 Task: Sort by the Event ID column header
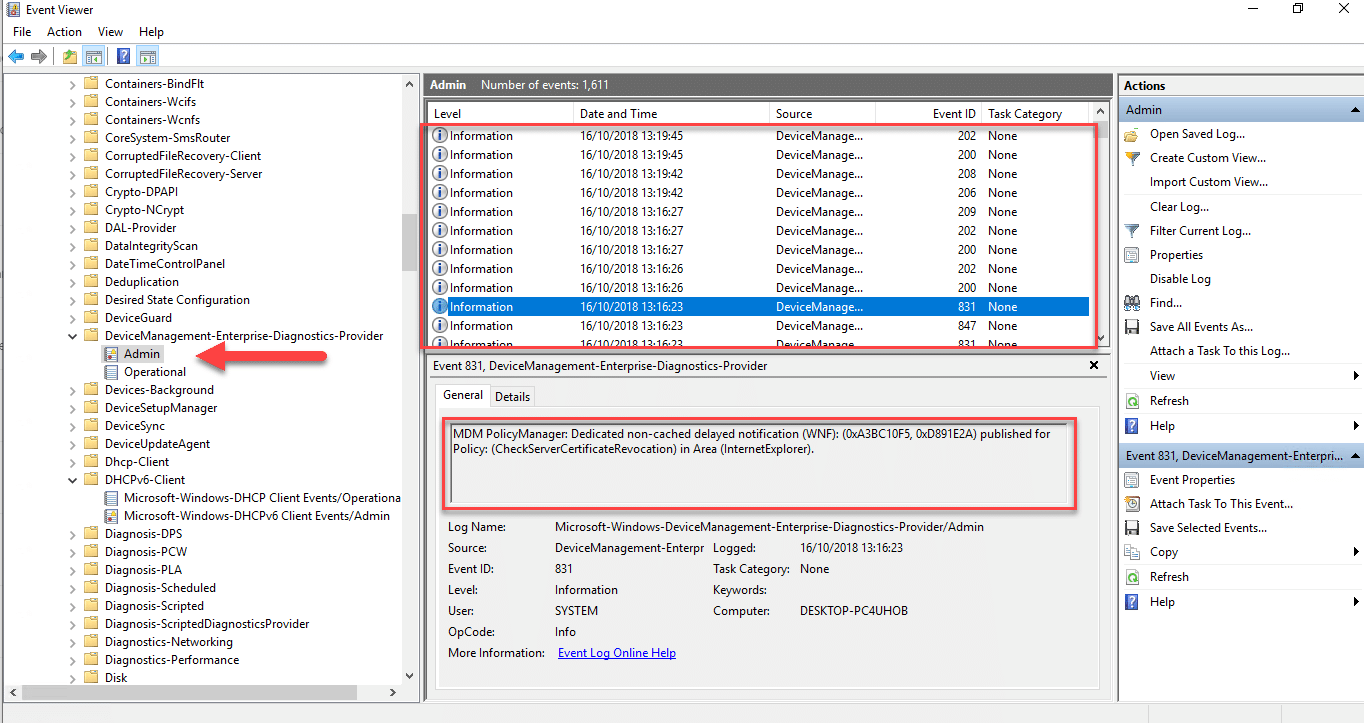pos(926,114)
